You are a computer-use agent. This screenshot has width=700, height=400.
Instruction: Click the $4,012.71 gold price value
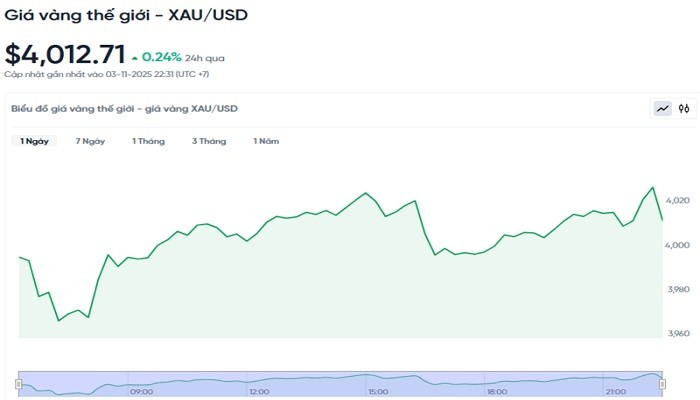(x=65, y=55)
